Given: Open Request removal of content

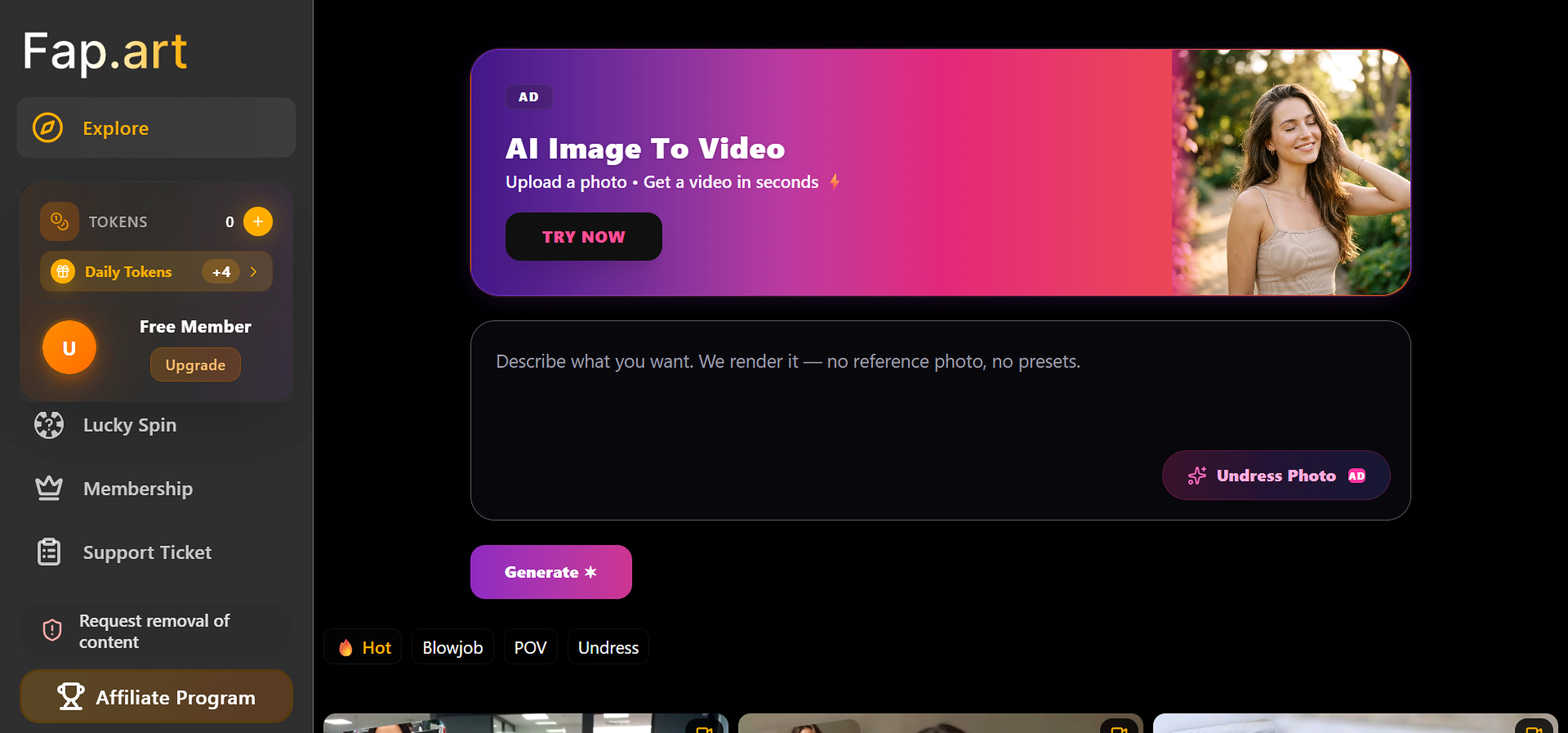Looking at the screenshot, I should pos(156,631).
